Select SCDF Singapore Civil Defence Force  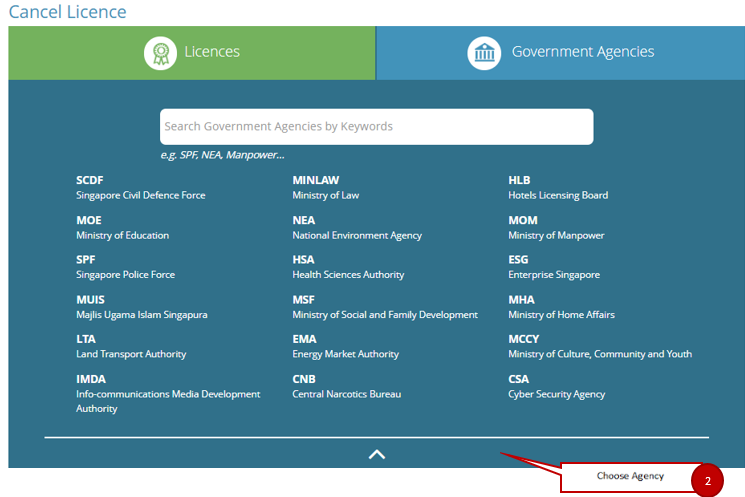pos(140,188)
